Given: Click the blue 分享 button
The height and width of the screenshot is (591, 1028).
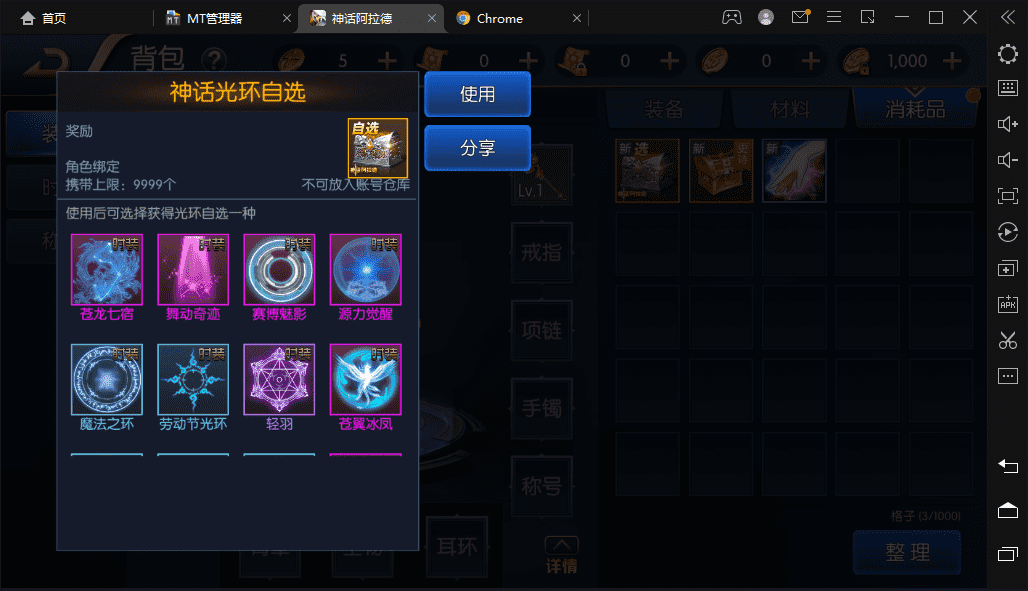Looking at the screenshot, I should [477, 148].
